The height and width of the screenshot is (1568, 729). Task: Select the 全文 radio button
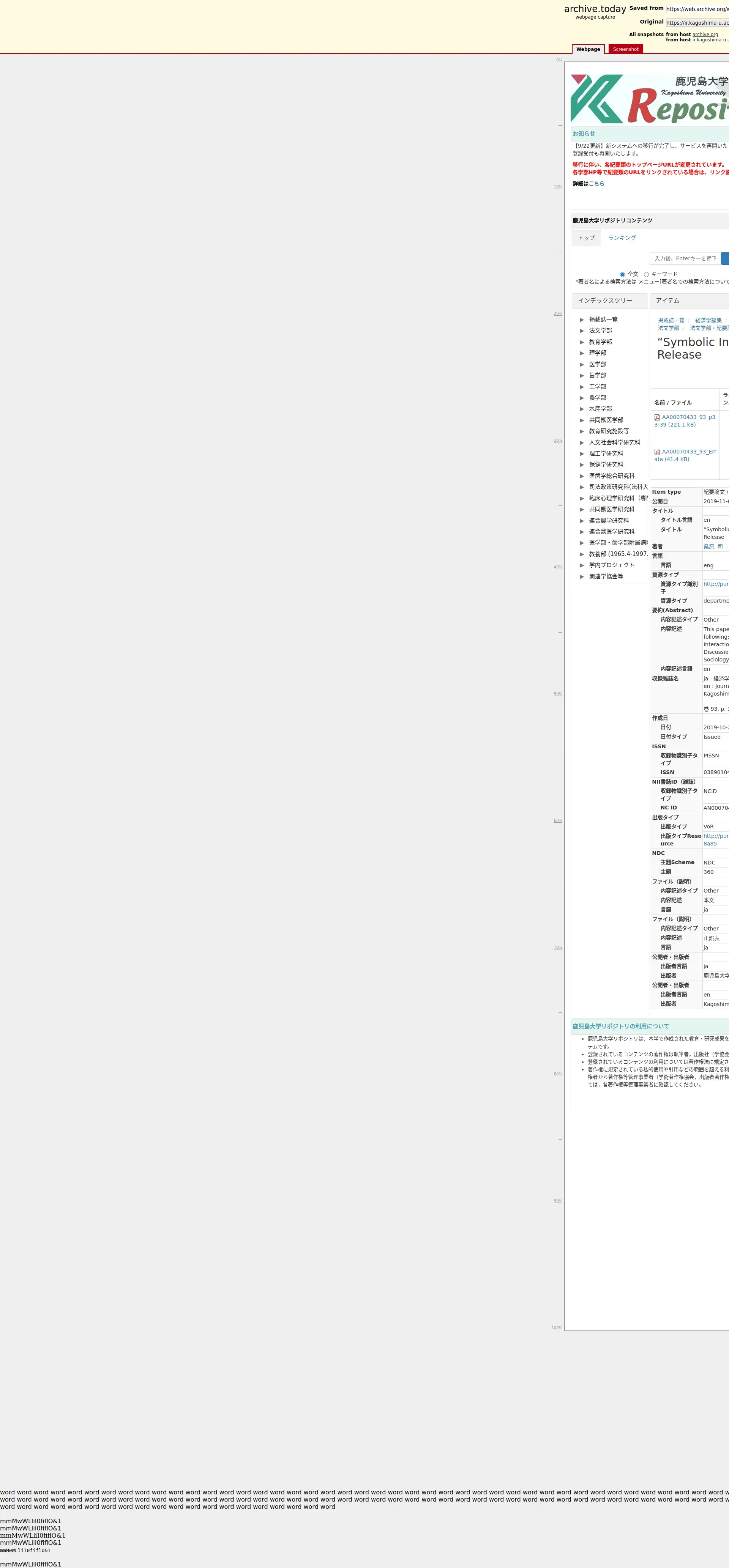[622, 274]
